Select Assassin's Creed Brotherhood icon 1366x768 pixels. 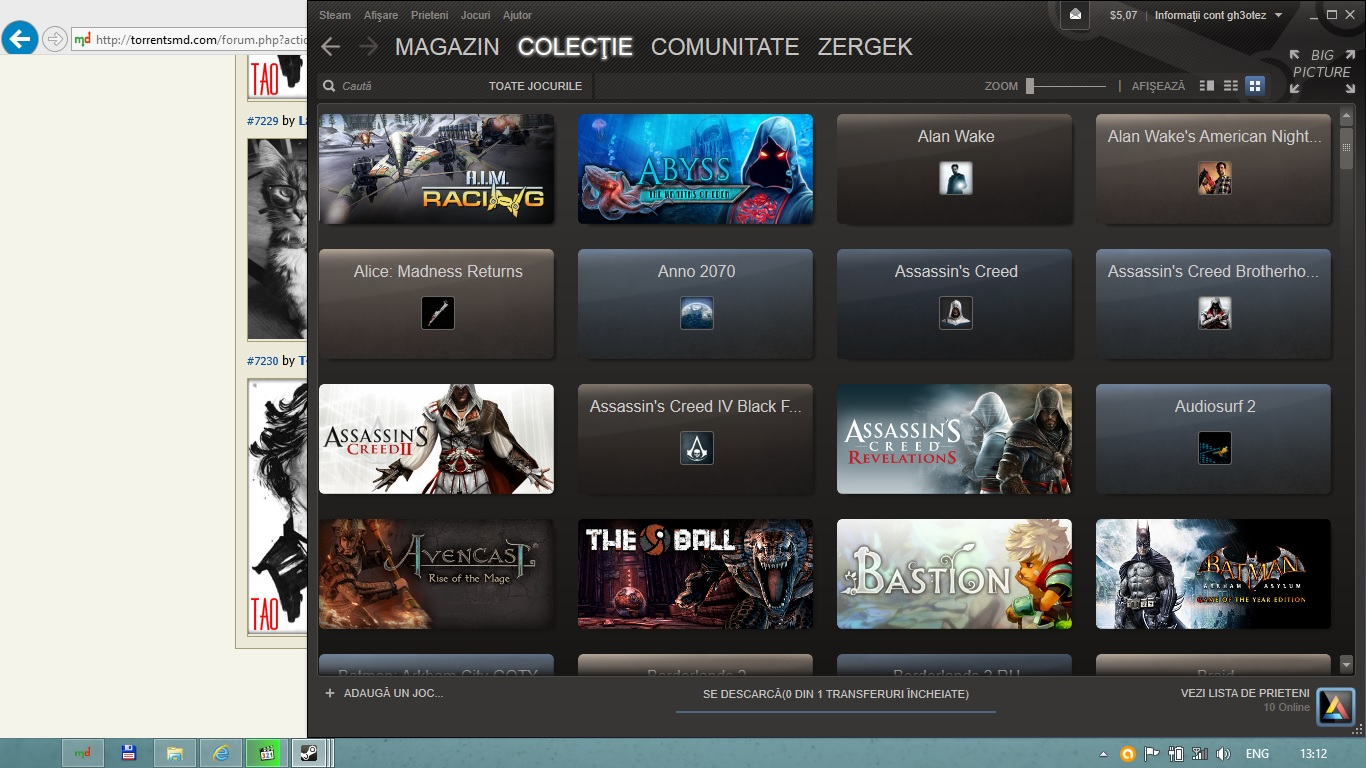click(x=1214, y=313)
